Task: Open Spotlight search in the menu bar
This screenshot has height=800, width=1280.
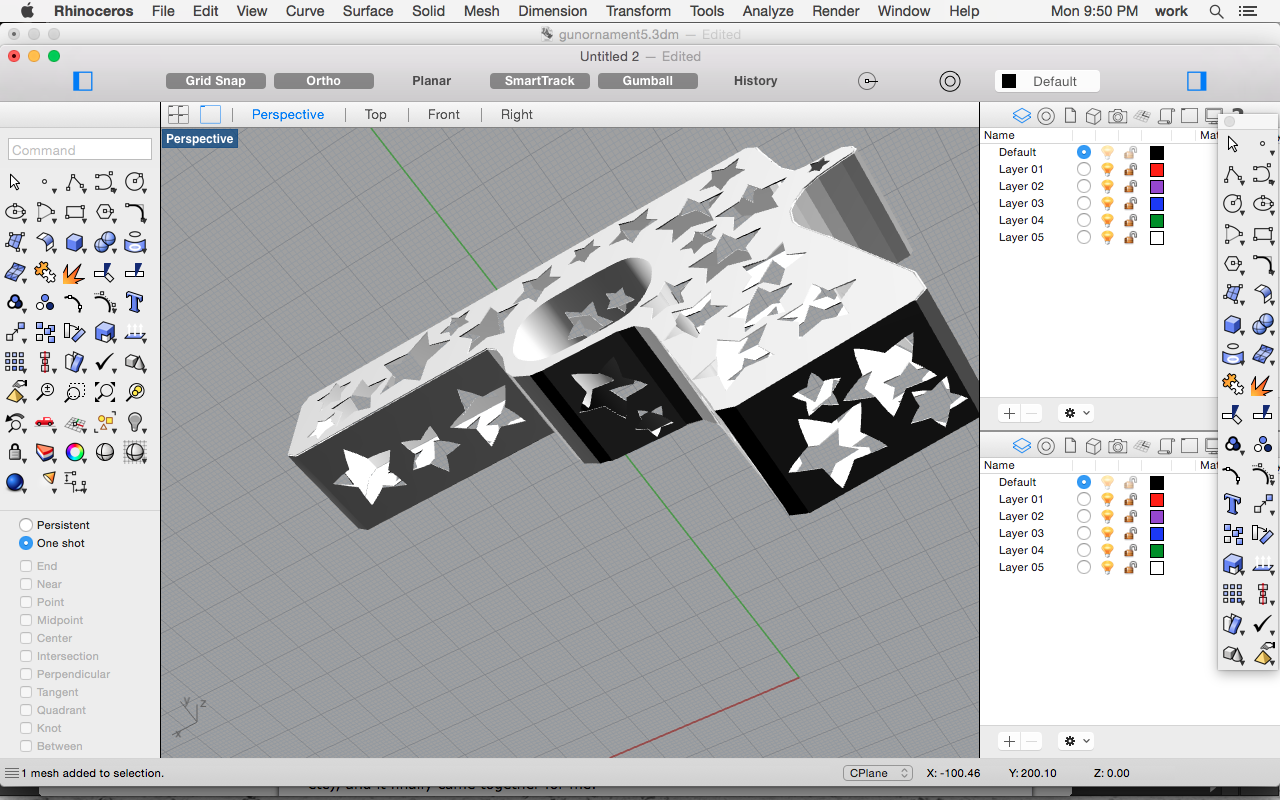Action: (x=1216, y=11)
